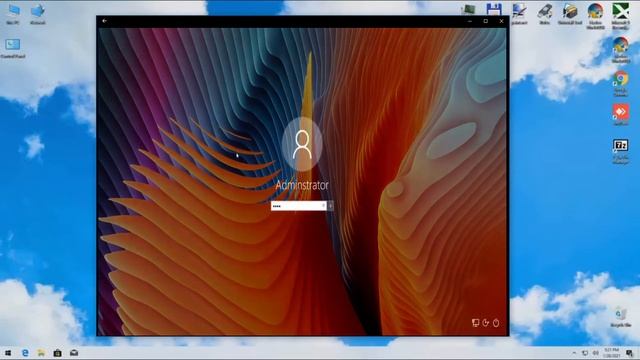Open the notification center icon
The height and width of the screenshot is (360, 640).
click(x=630, y=353)
